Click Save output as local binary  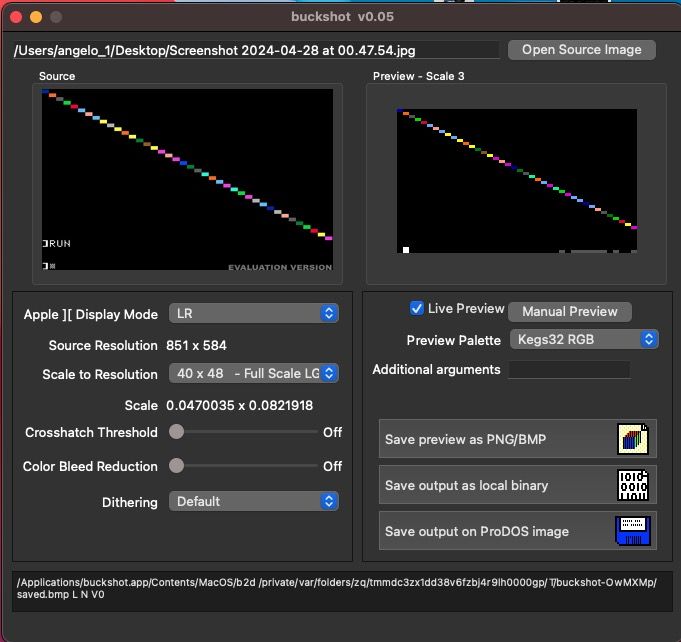click(518, 485)
